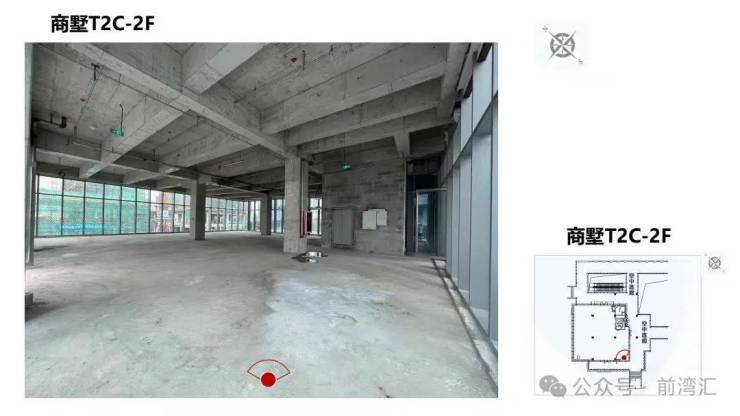The height and width of the screenshot is (416, 740).
Task: Click the staircase symbol at floor plan bottom
Action: (636, 376)
